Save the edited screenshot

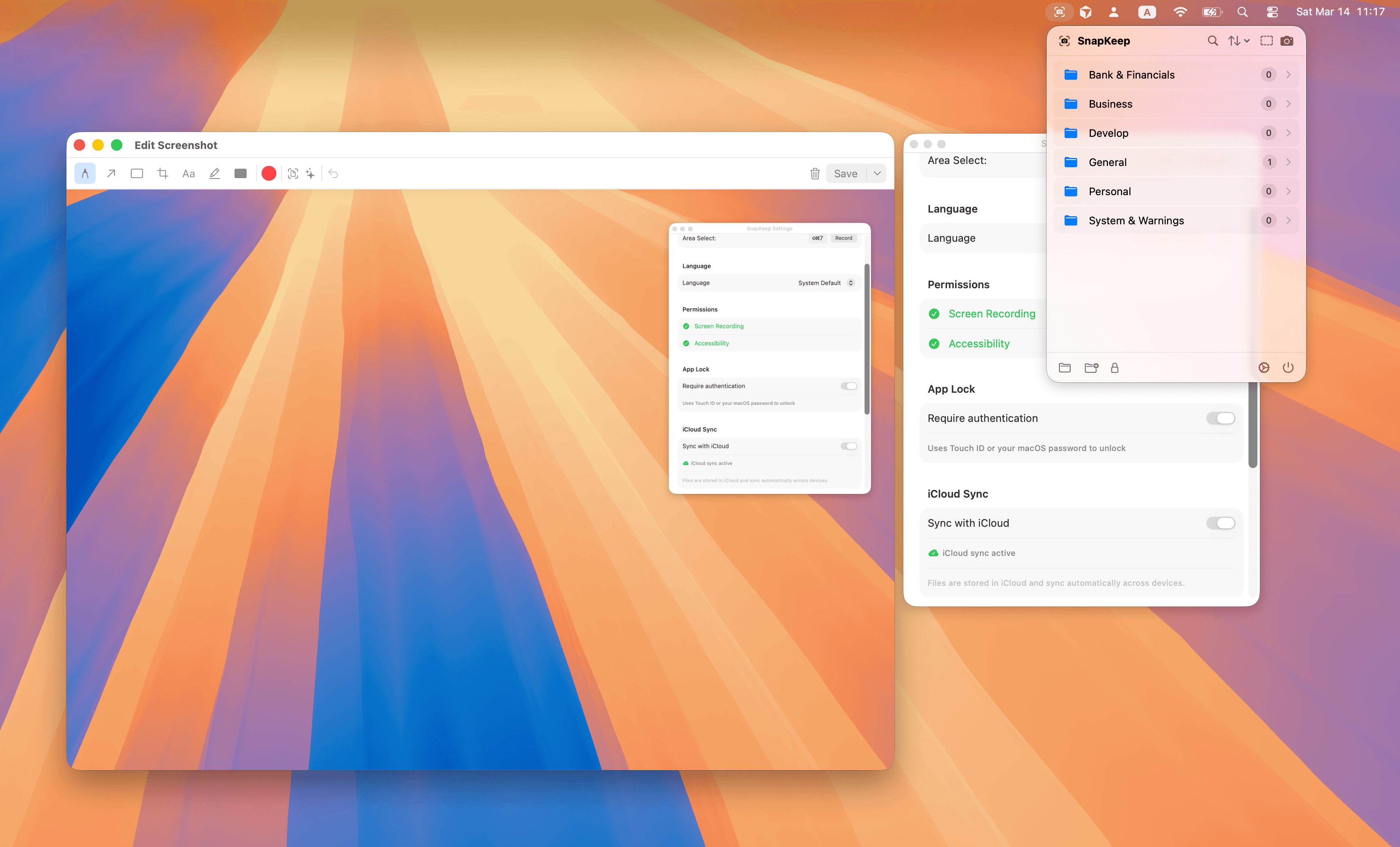(x=845, y=173)
